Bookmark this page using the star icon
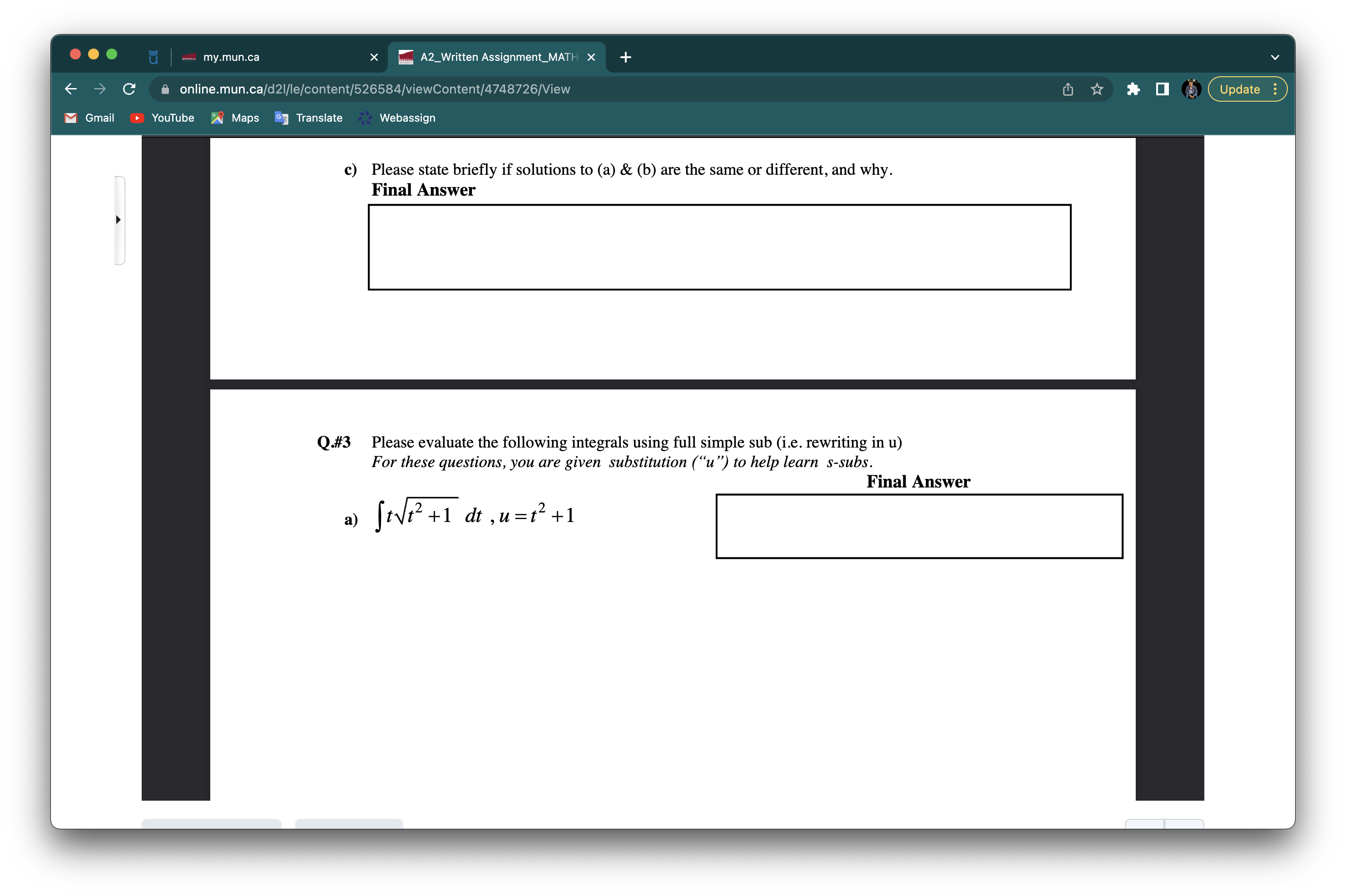This screenshot has height=896, width=1346. (x=1096, y=89)
